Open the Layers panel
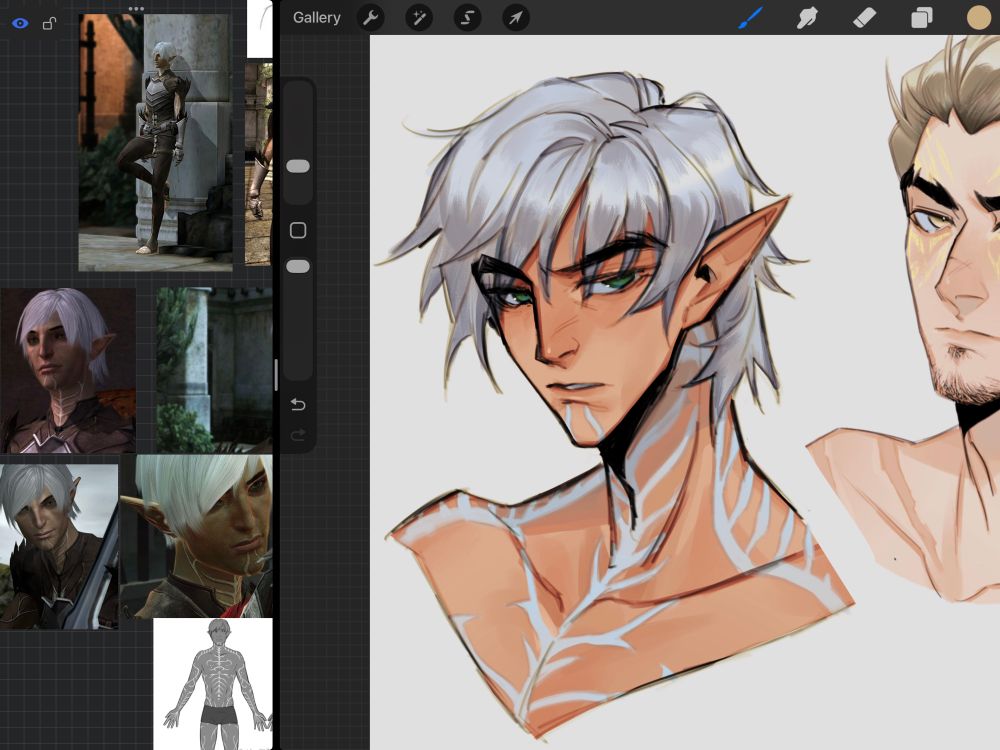This screenshot has height=750, width=1000. coord(922,17)
